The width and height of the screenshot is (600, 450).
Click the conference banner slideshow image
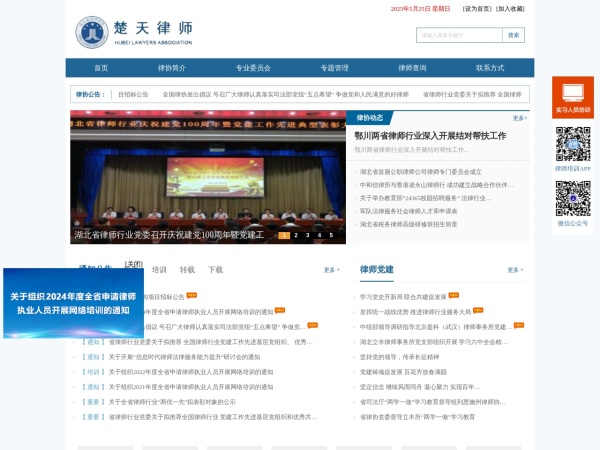click(x=208, y=177)
